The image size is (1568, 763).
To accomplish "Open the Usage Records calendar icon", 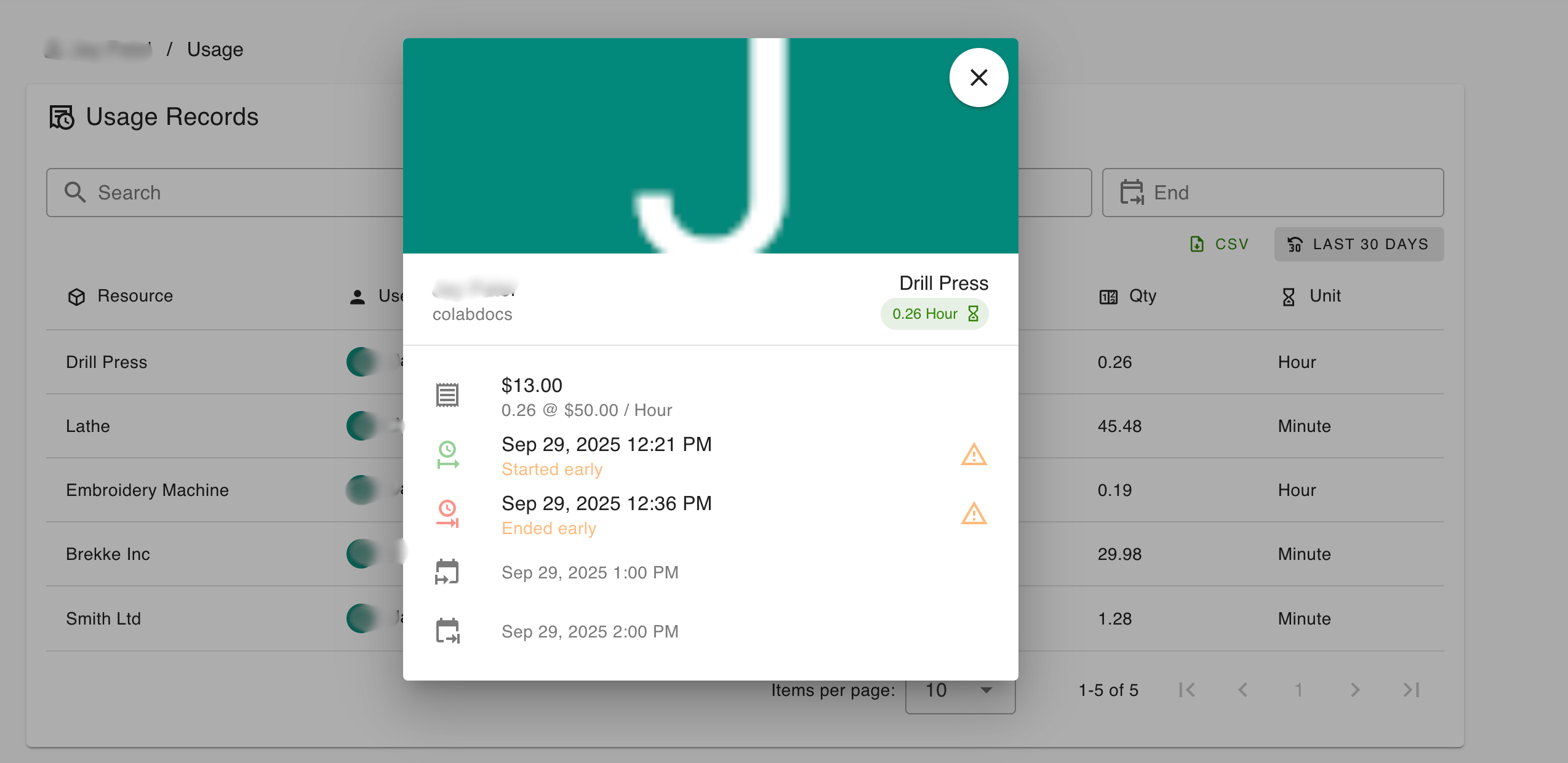I will [63, 116].
